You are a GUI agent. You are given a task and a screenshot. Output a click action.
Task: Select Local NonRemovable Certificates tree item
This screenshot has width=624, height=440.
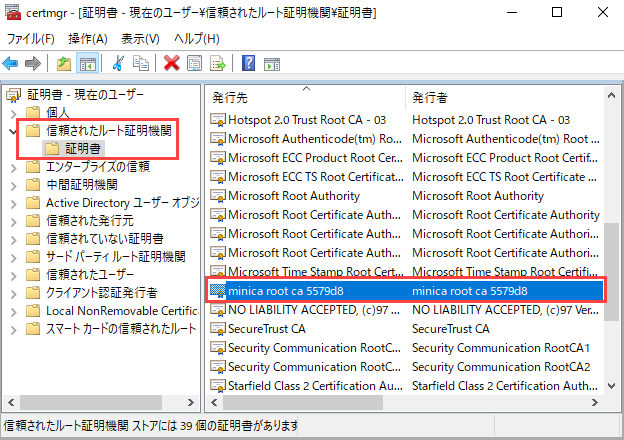click(122, 311)
